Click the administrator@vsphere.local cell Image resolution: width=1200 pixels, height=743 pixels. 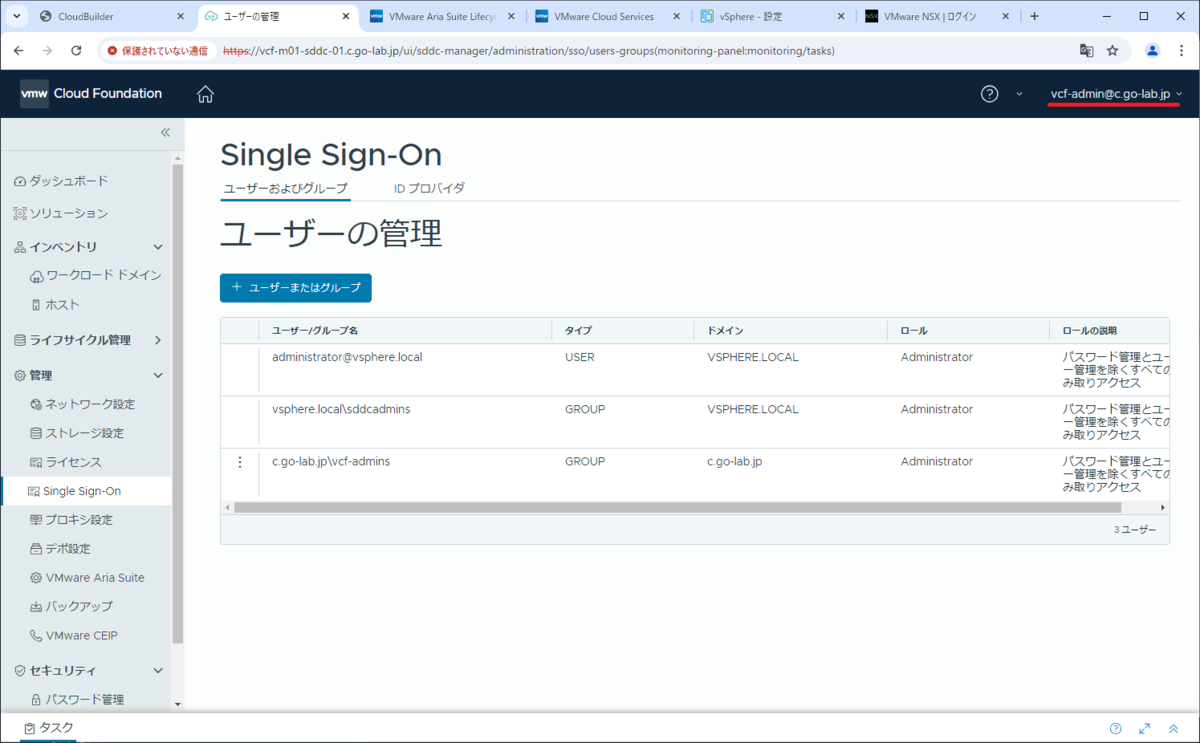coord(347,357)
